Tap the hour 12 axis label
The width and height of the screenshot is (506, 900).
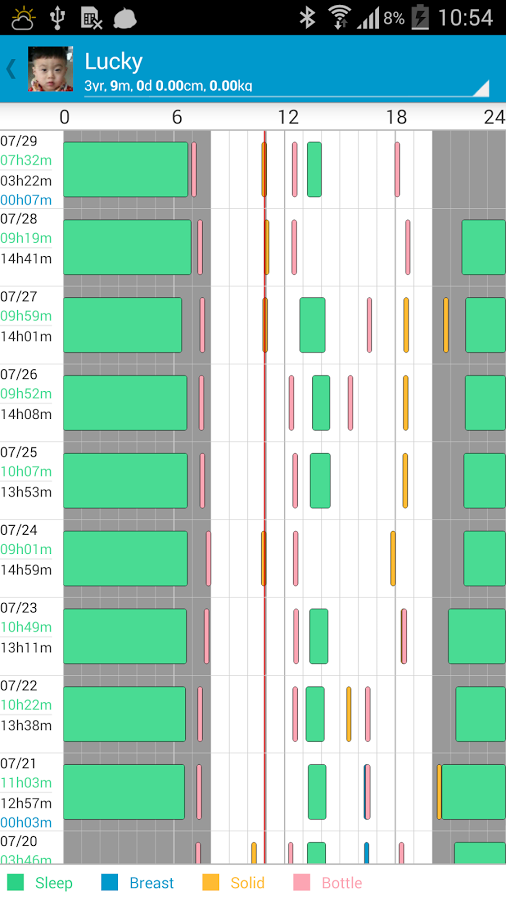288,117
